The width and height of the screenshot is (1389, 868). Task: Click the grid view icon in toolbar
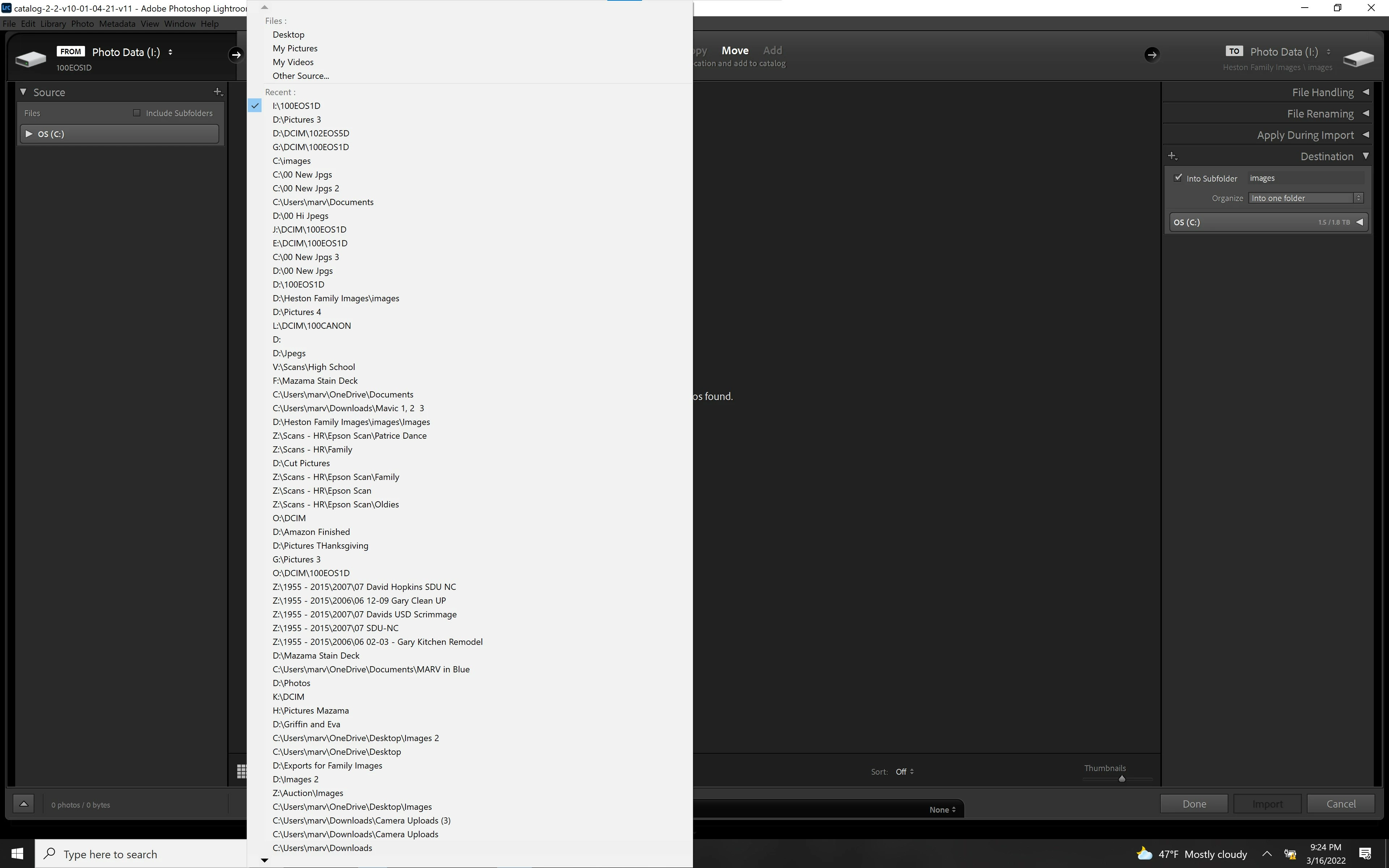242,771
